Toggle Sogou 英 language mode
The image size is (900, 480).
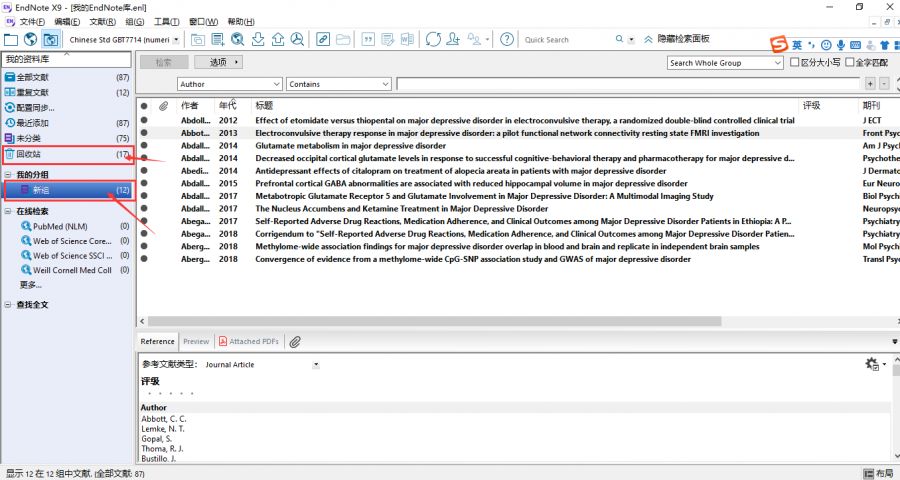(x=797, y=45)
